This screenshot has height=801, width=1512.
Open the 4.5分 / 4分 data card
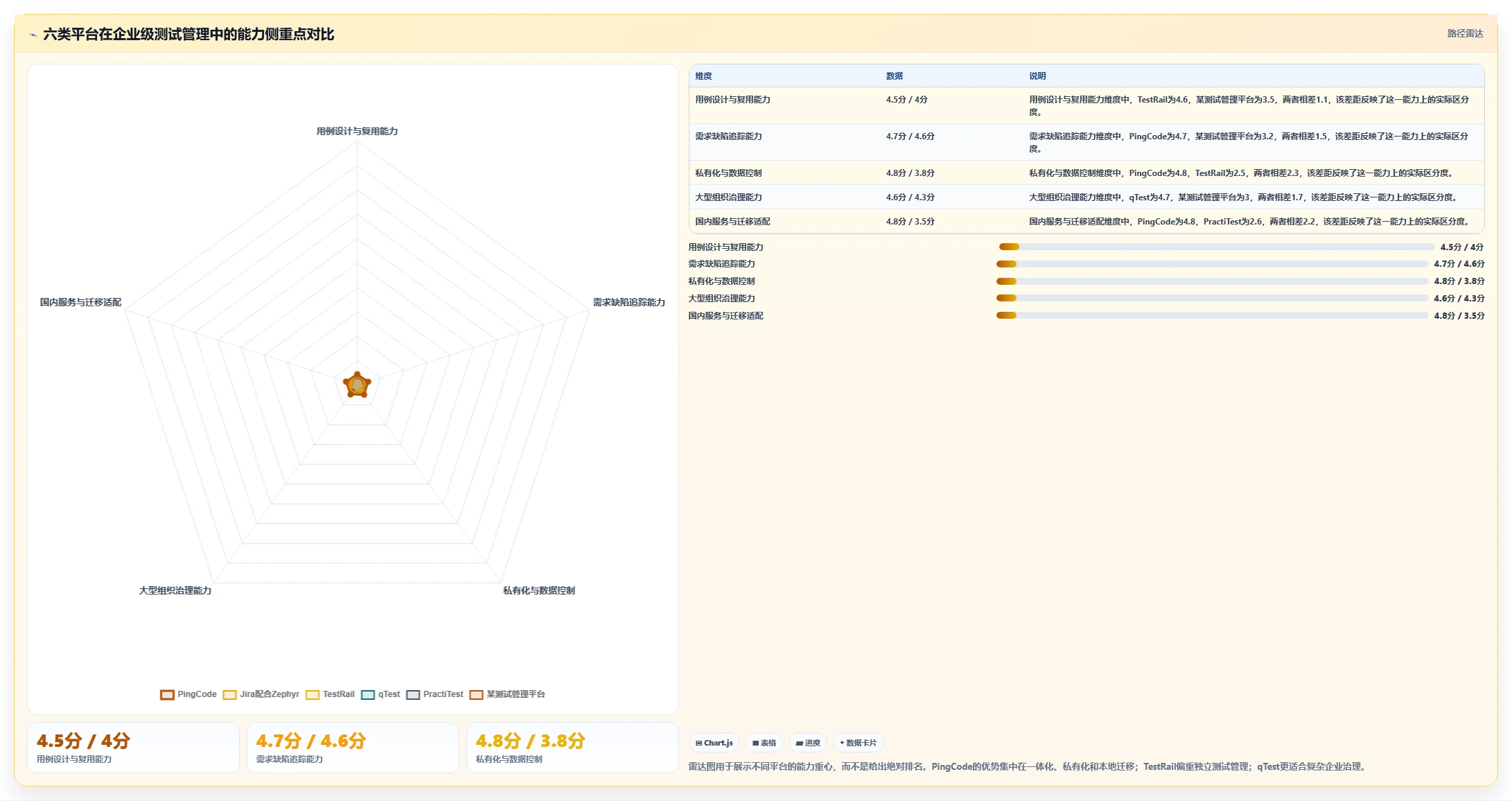click(133, 748)
